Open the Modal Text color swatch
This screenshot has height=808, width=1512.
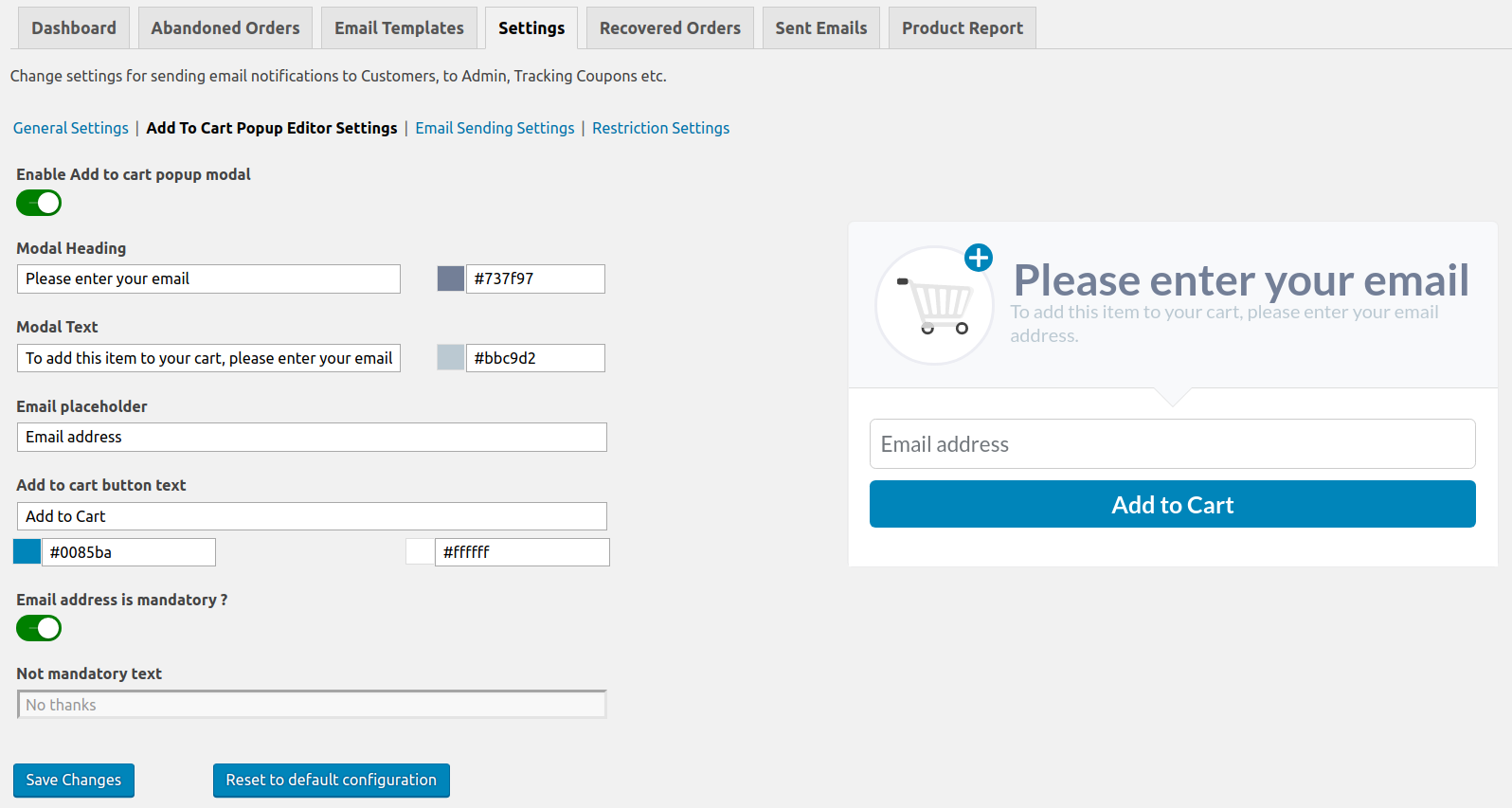[451, 357]
